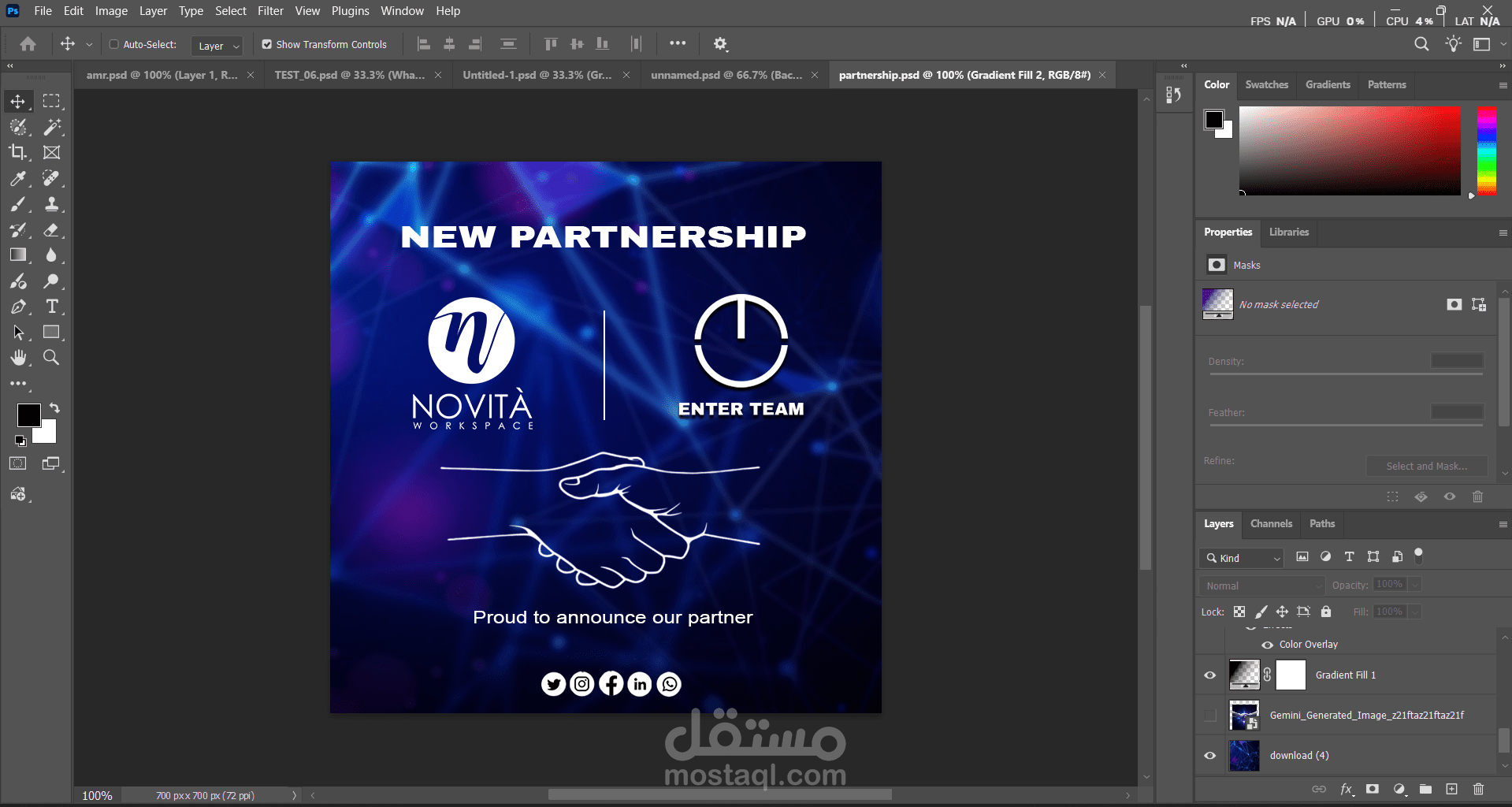Select the Clone Stamp tool
This screenshot has height=807, width=1512.
click(51, 204)
